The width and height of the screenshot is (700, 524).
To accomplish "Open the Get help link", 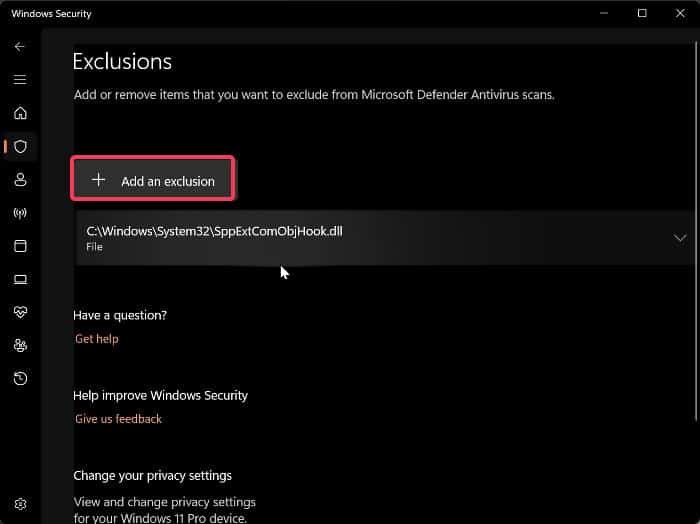I will pos(97,339).
